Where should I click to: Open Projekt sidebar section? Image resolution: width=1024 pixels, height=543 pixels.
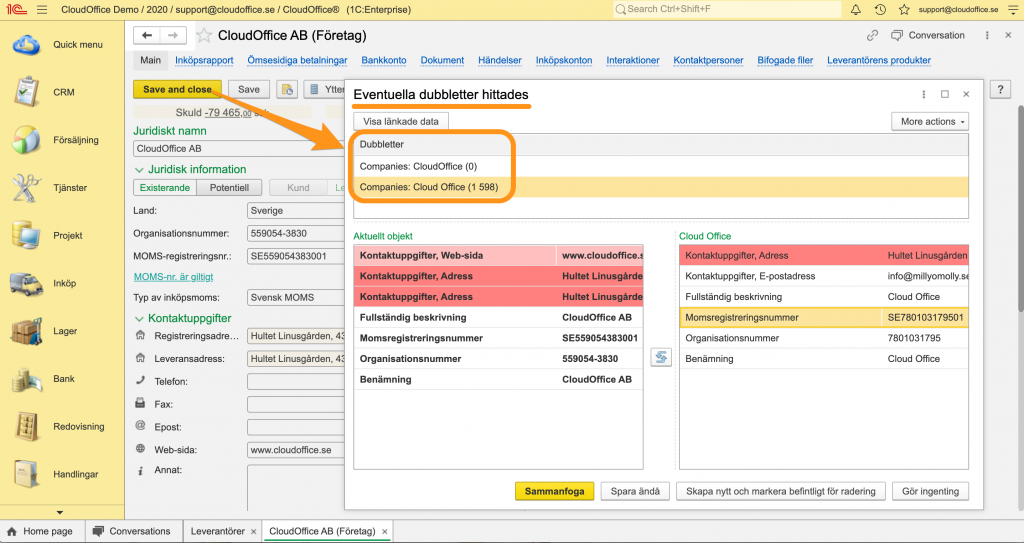pyautogui.click(x=62, y=235)
